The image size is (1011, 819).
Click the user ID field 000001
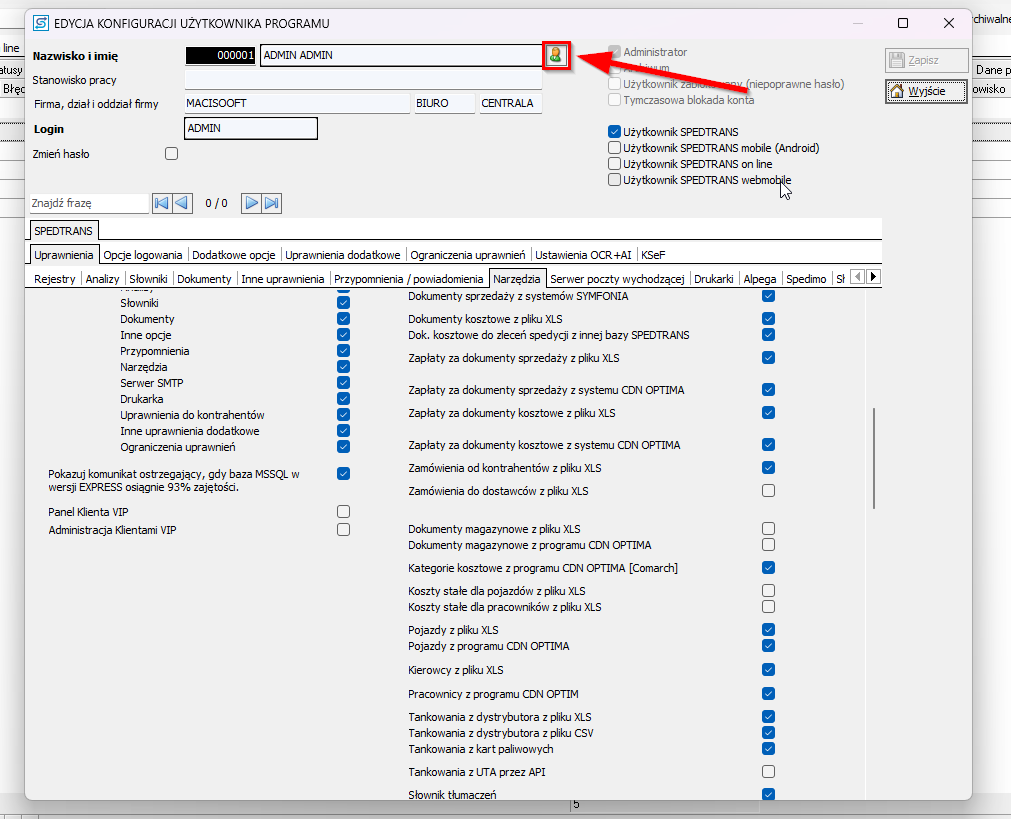[221, 55]
